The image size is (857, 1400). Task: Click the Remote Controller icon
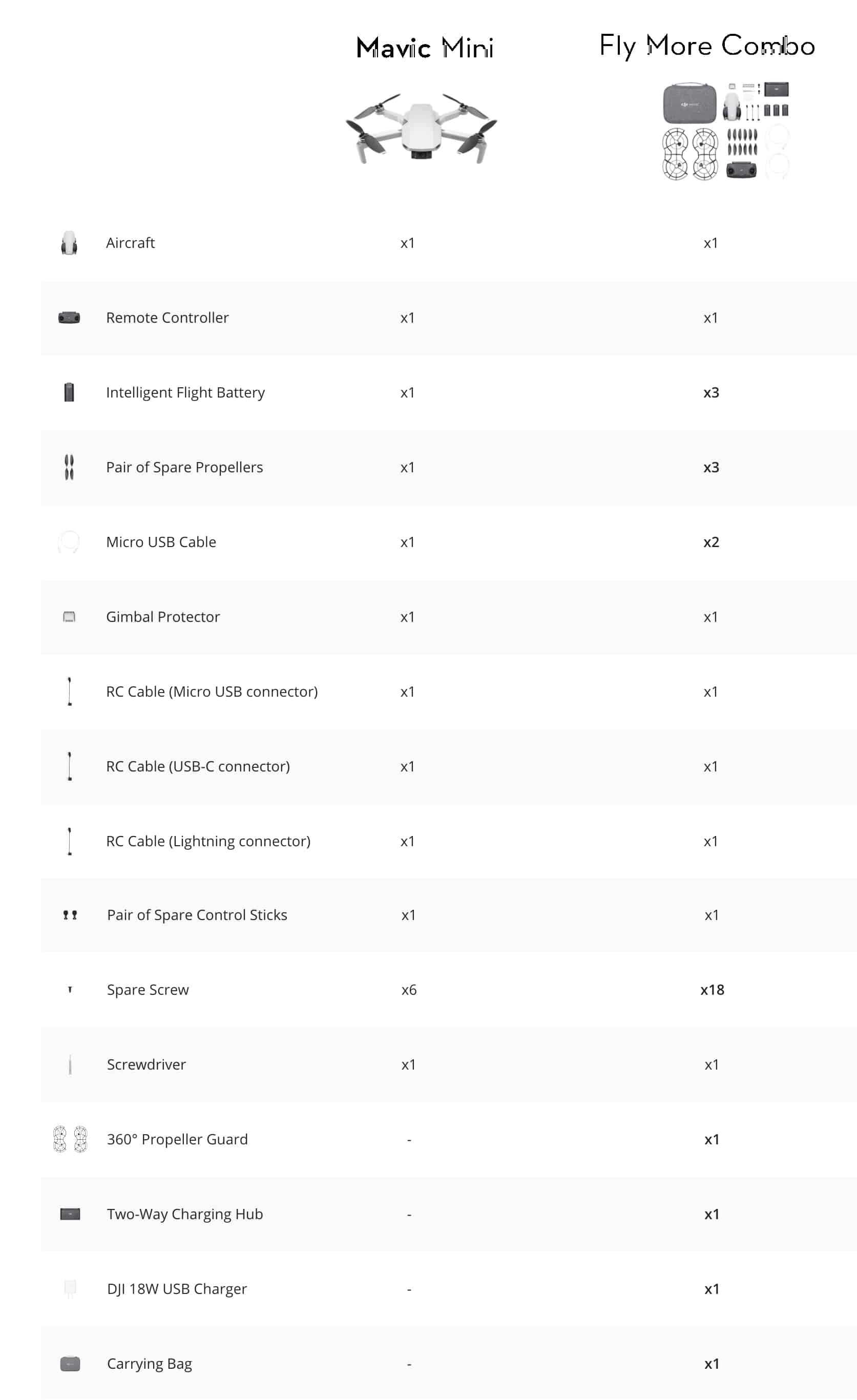click(x=69, y=318)
